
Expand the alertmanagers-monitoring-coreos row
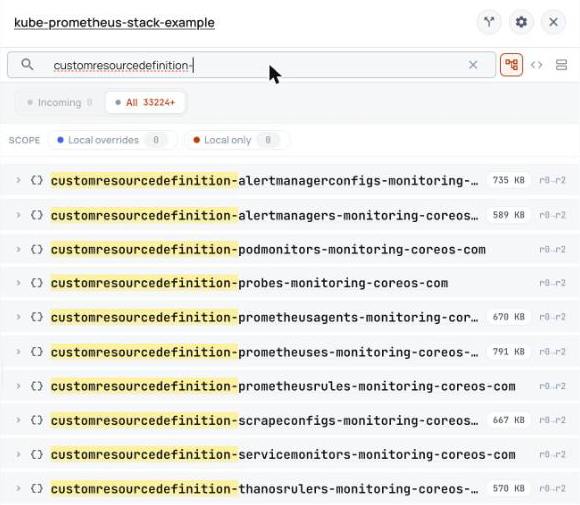click(x=18, y=215)
